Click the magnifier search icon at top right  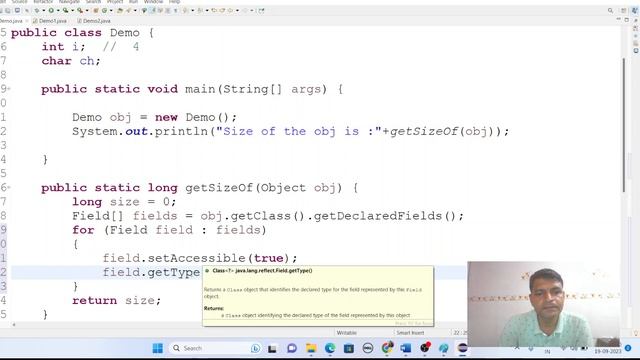coord(610,11)
